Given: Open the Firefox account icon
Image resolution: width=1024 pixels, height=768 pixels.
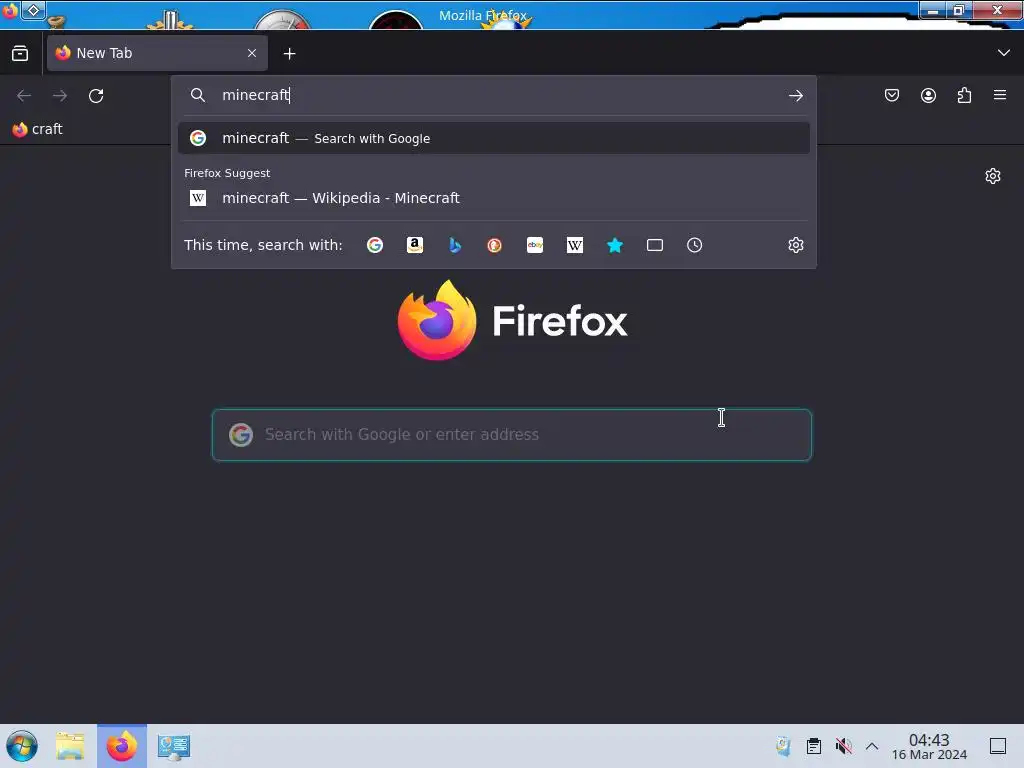Looking at the screenshot, I should 928,95.
